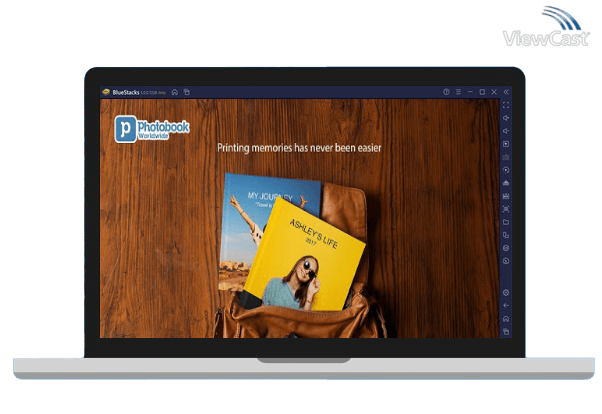The width and height of the screenshot is (602, 414).
Task: Click 'Printing memories has never been easier' text
Action: tap(299, 148)
